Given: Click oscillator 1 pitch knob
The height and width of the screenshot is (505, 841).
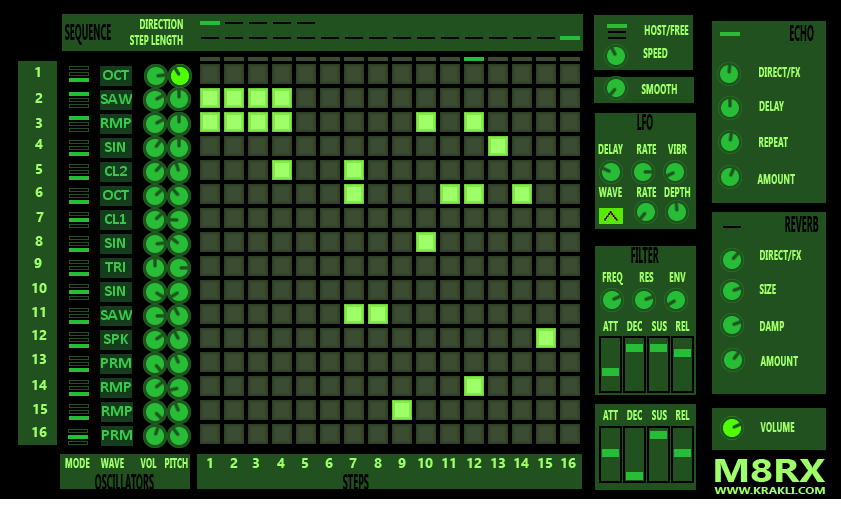Looking at the screenshot, I should [x=179, y=76].
